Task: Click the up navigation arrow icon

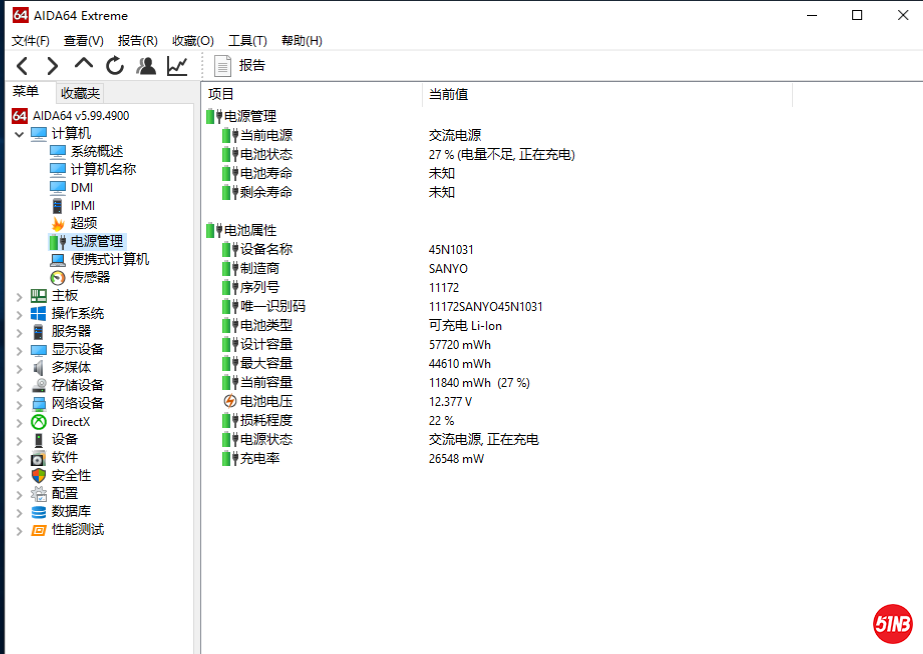Action: click(83, 64)
